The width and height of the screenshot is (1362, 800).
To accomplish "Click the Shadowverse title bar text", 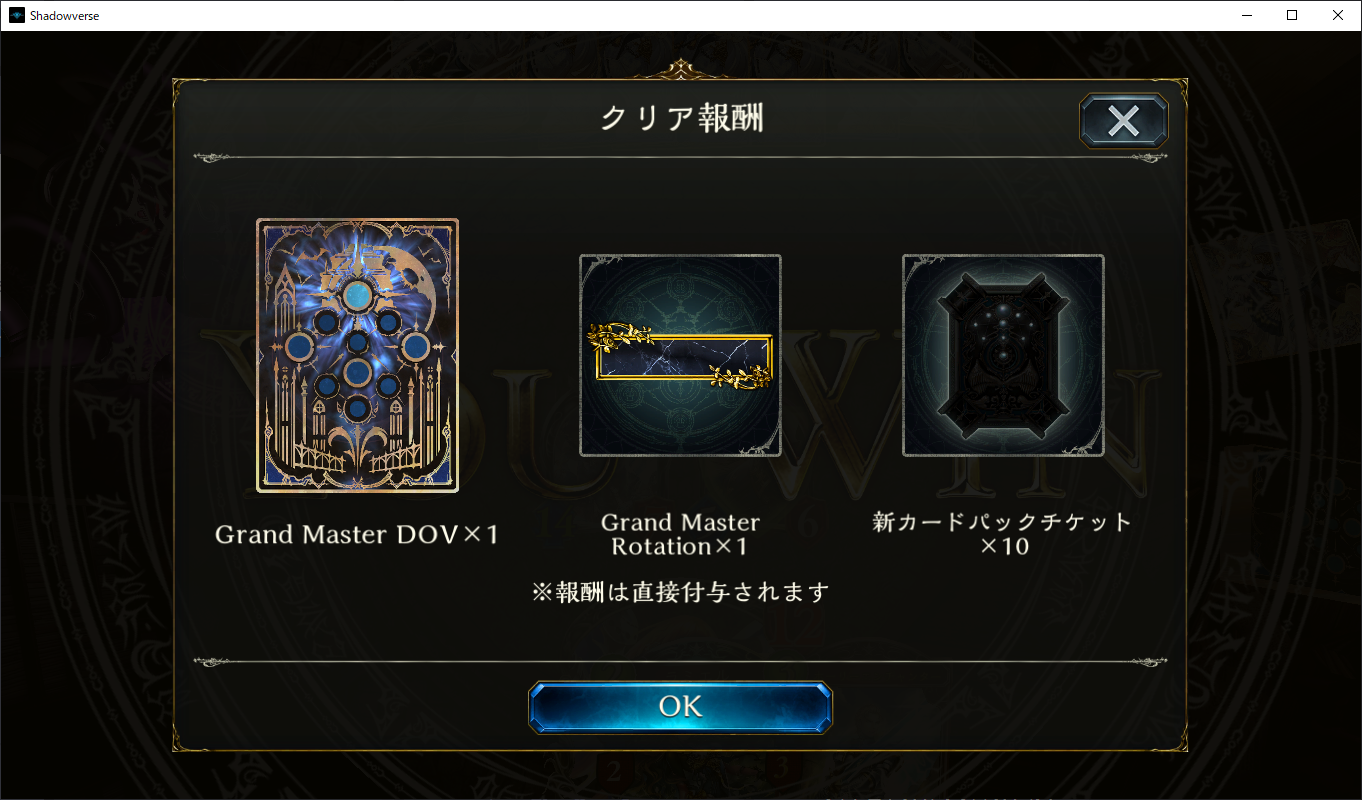I will (x=65, y=16).
